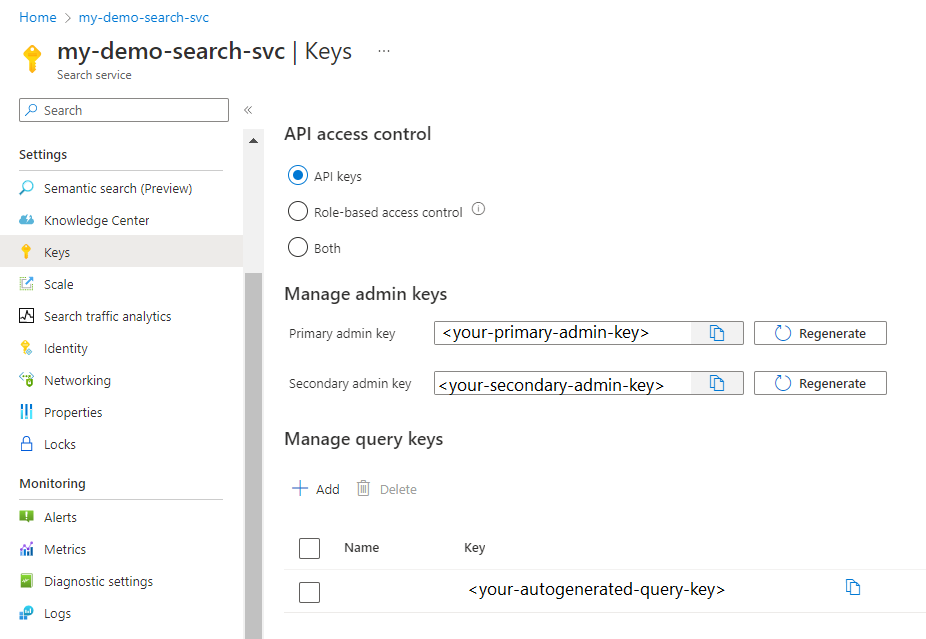Check the query key row checkbox
This screenshot has width=926, height=639.
tap(310, 592)
